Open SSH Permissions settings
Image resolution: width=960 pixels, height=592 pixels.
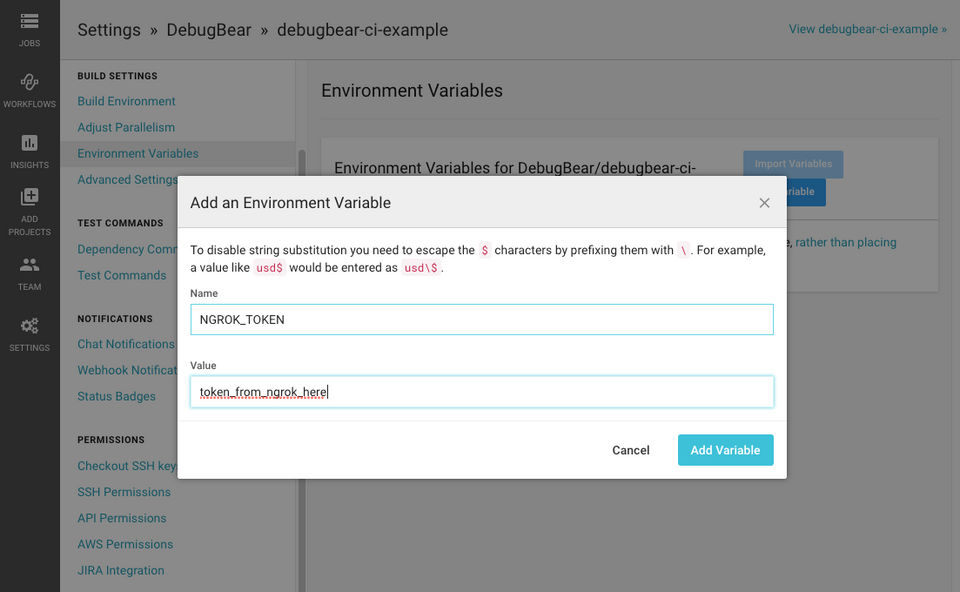[124, 492]
